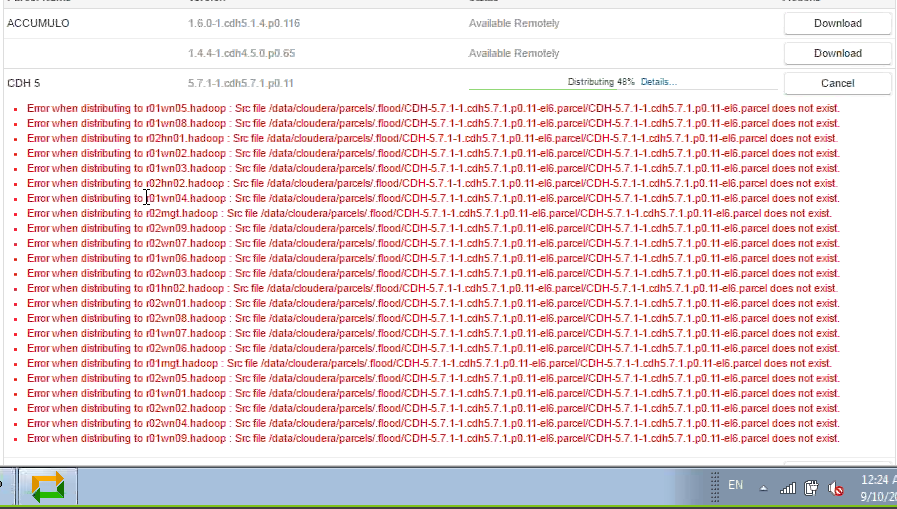
Task: Click the error line for r02wn09.hadoop
Action: tap(433, 228)
